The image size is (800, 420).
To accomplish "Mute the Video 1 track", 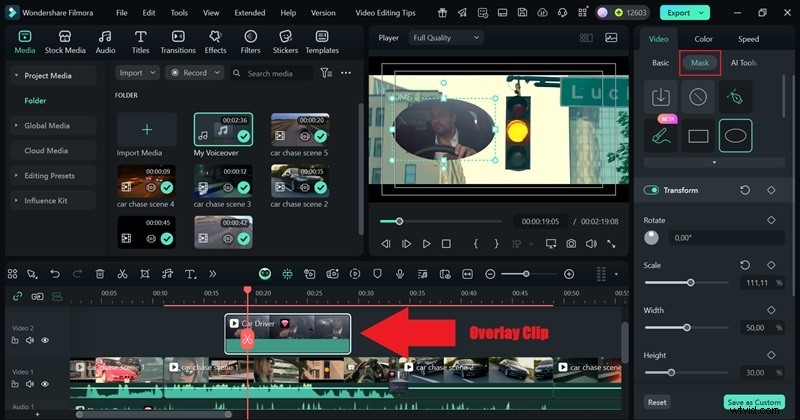I will 30,384.
